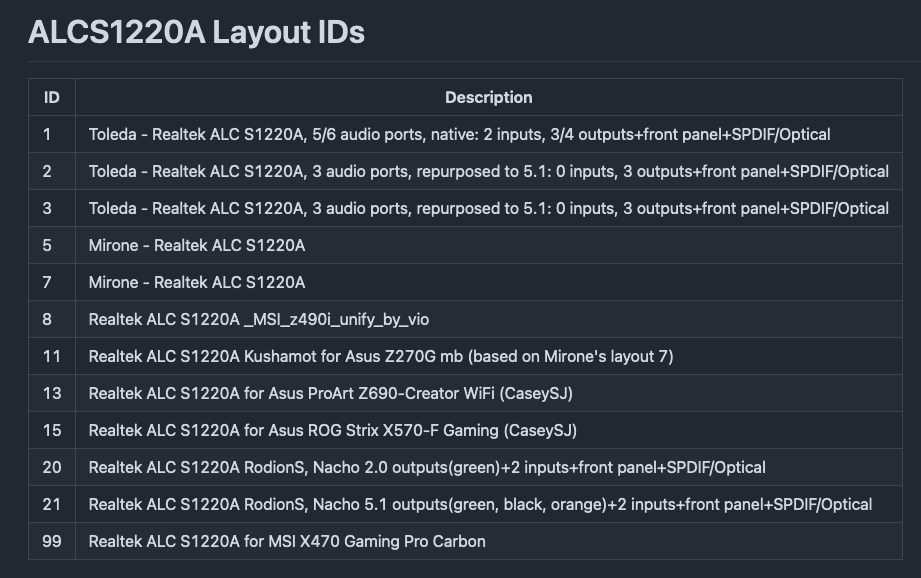Click layout ID 15 cell
Image resolution: width=921 pixels, height=578 pixels.
click(x=52, y=431)
